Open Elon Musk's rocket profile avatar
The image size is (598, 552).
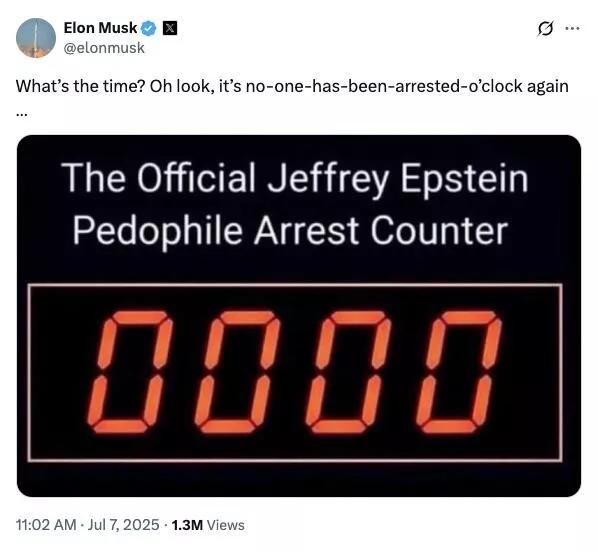(x=36, y=38)
